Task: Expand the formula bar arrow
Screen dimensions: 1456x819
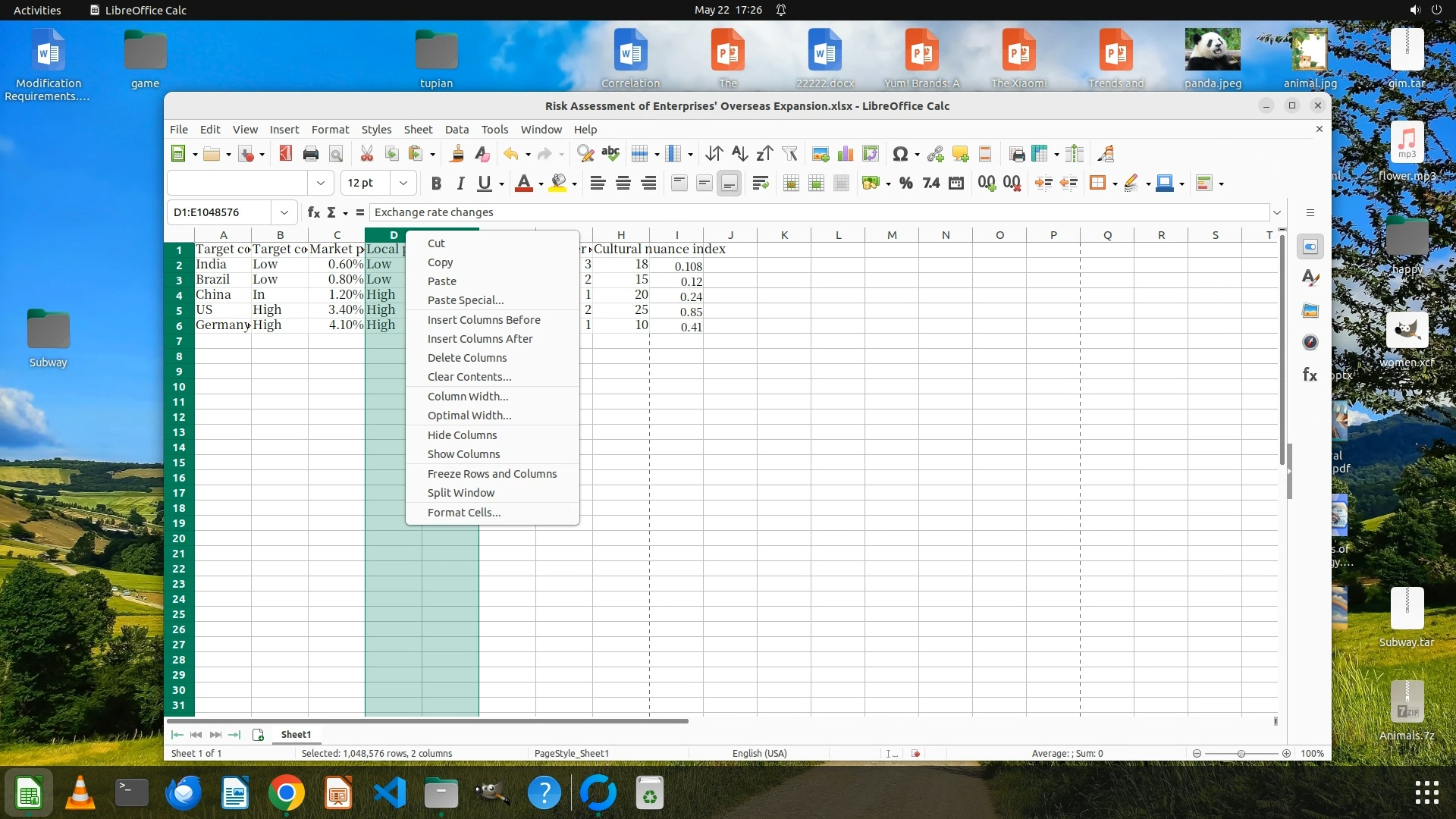Action: 1277,212
